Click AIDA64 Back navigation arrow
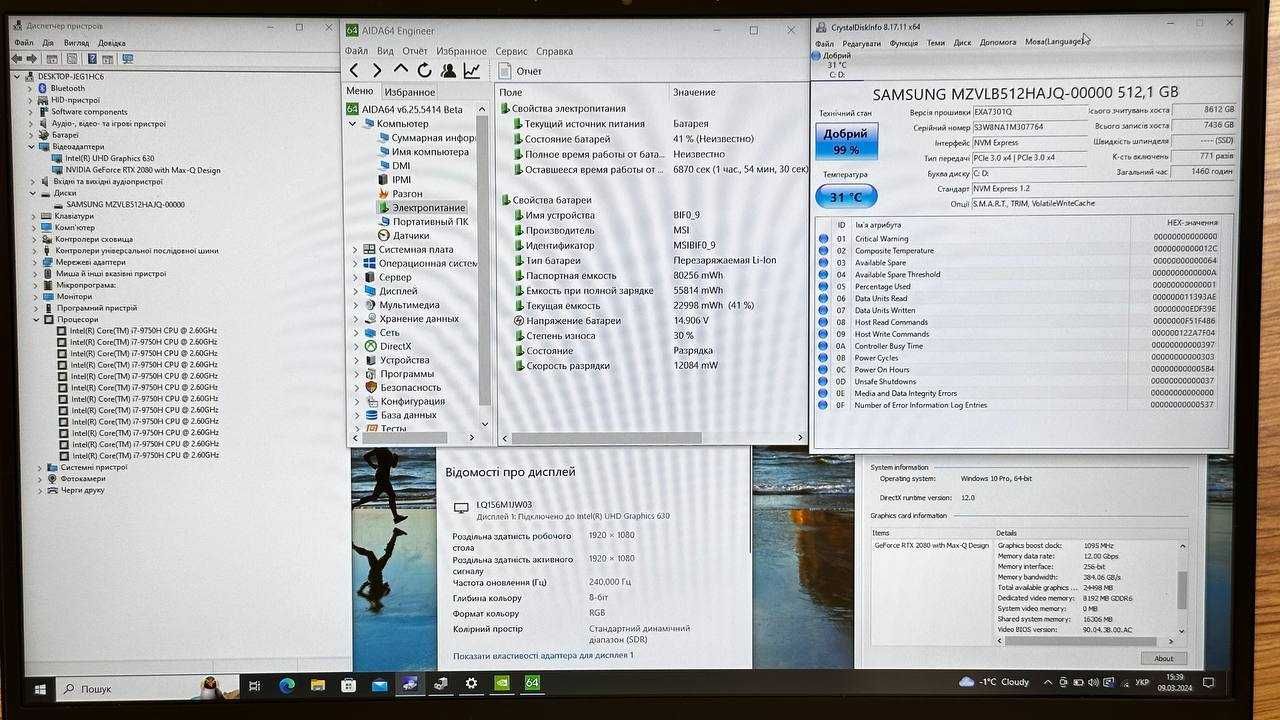The width and height of the screenshot is (1280, 720). (x=354, y=70)
